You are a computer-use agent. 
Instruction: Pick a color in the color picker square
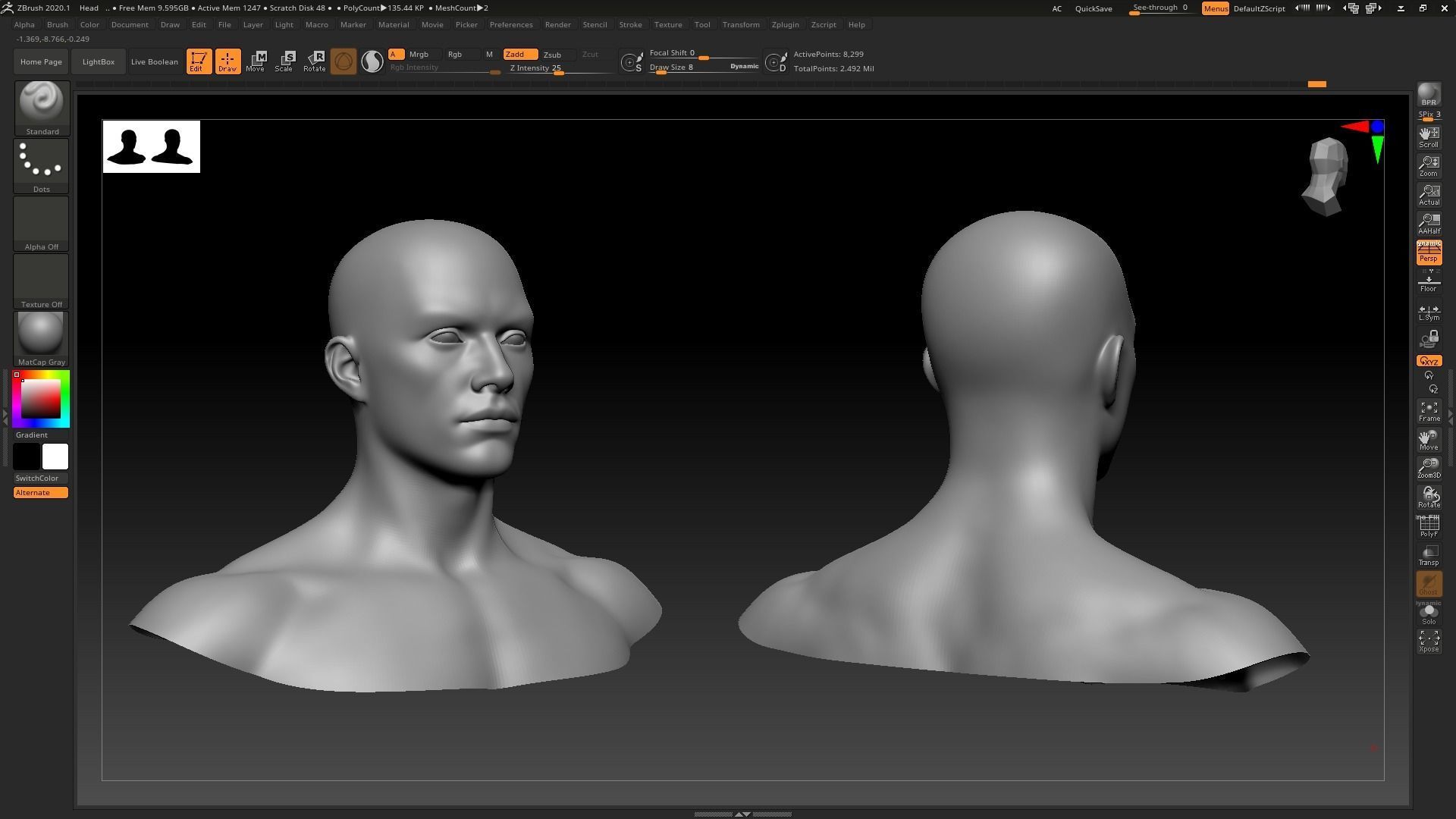coord(41,398)
